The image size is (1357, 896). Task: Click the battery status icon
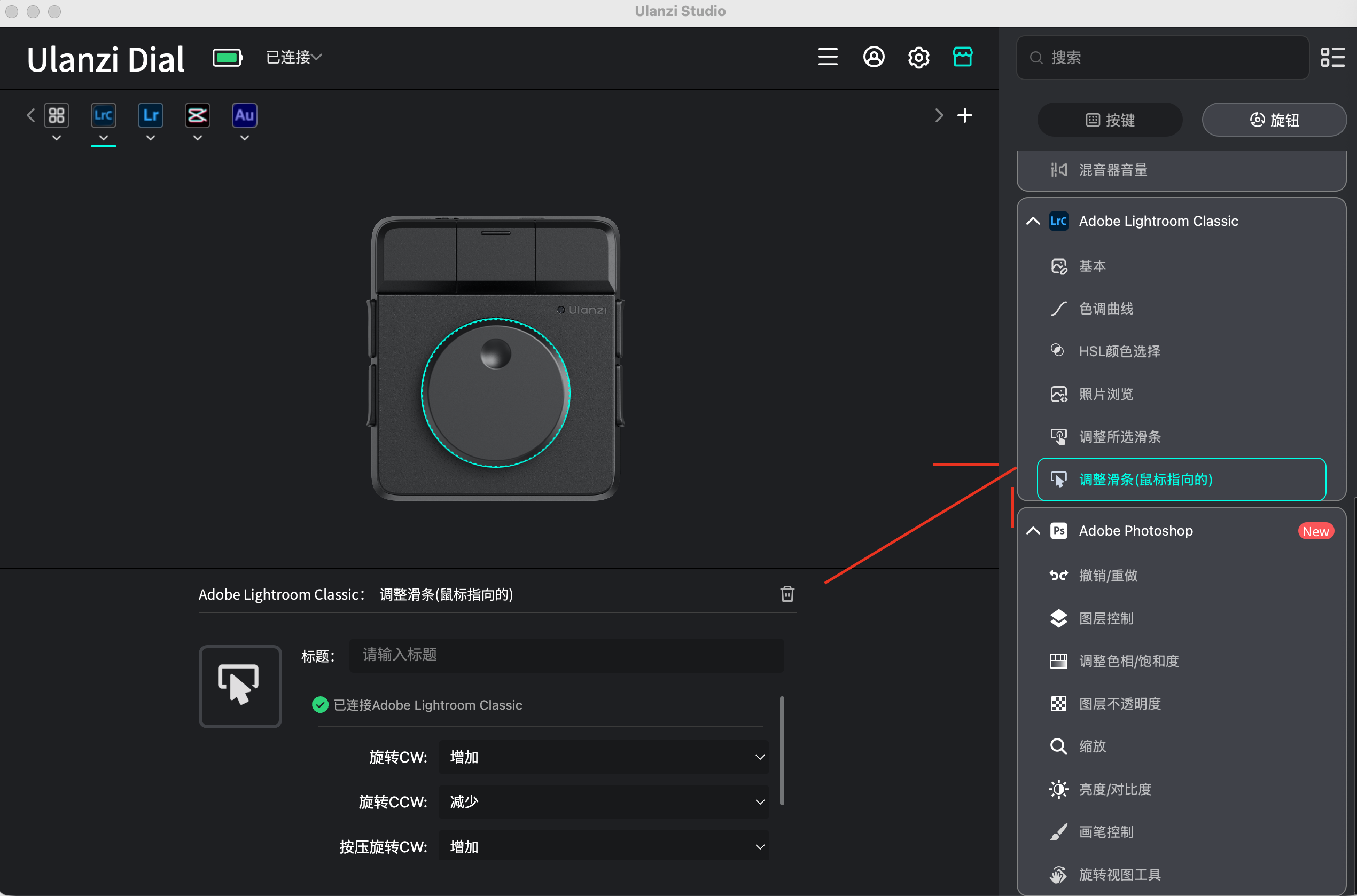(x=228, y=57)
